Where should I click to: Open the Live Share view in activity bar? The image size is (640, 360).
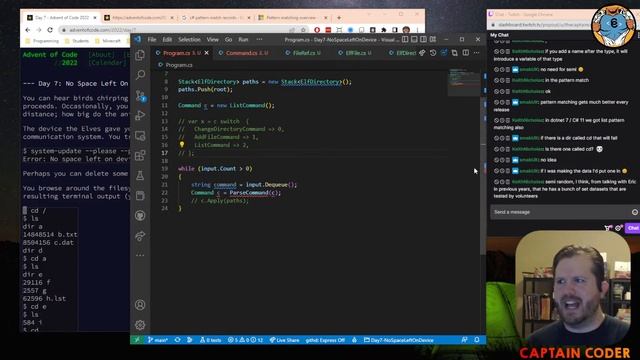[140, 236]
